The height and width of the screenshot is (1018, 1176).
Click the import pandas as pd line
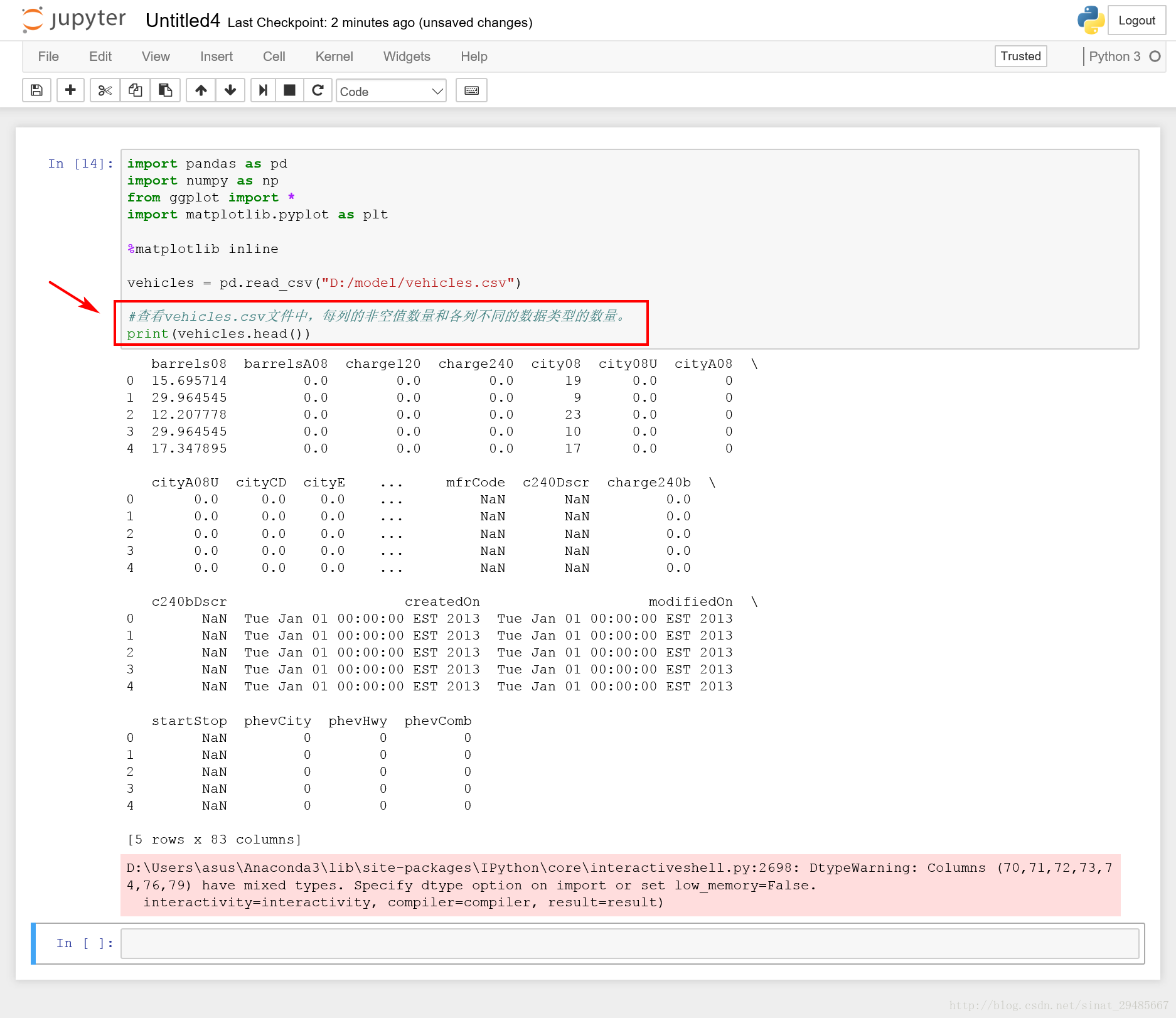207,164
